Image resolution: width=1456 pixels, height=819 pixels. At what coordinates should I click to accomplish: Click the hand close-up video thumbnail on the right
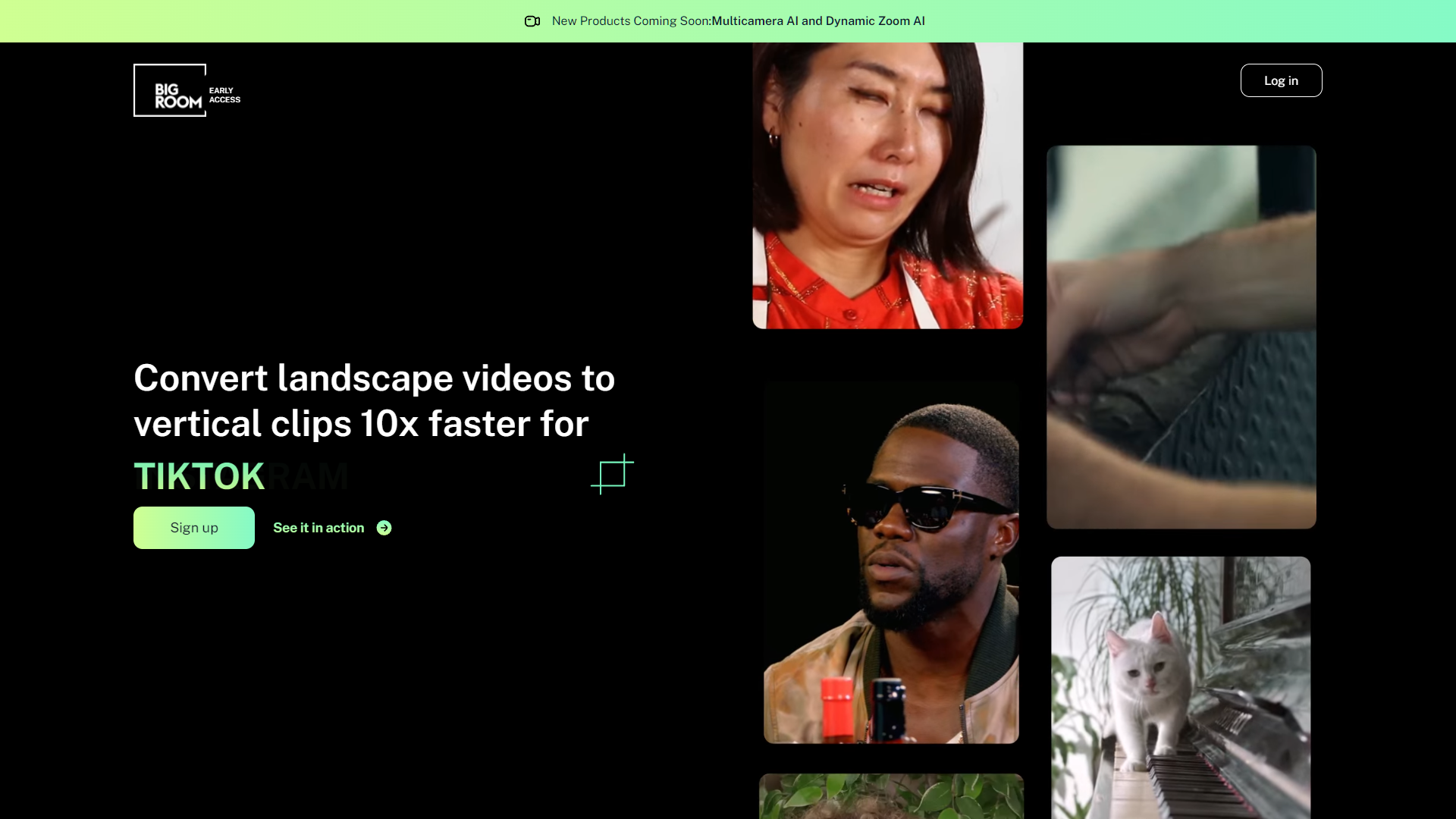coord(1181,337)
